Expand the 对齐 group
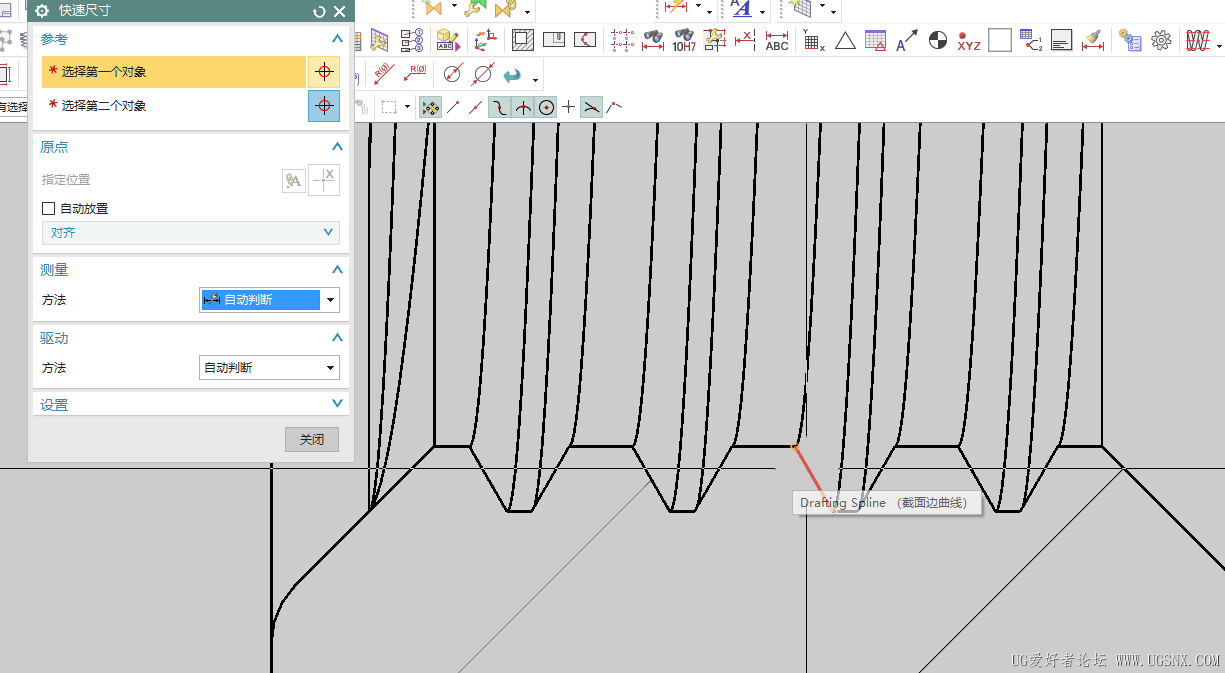This screenshot has height=673, width=1225. tap(190, 232)
